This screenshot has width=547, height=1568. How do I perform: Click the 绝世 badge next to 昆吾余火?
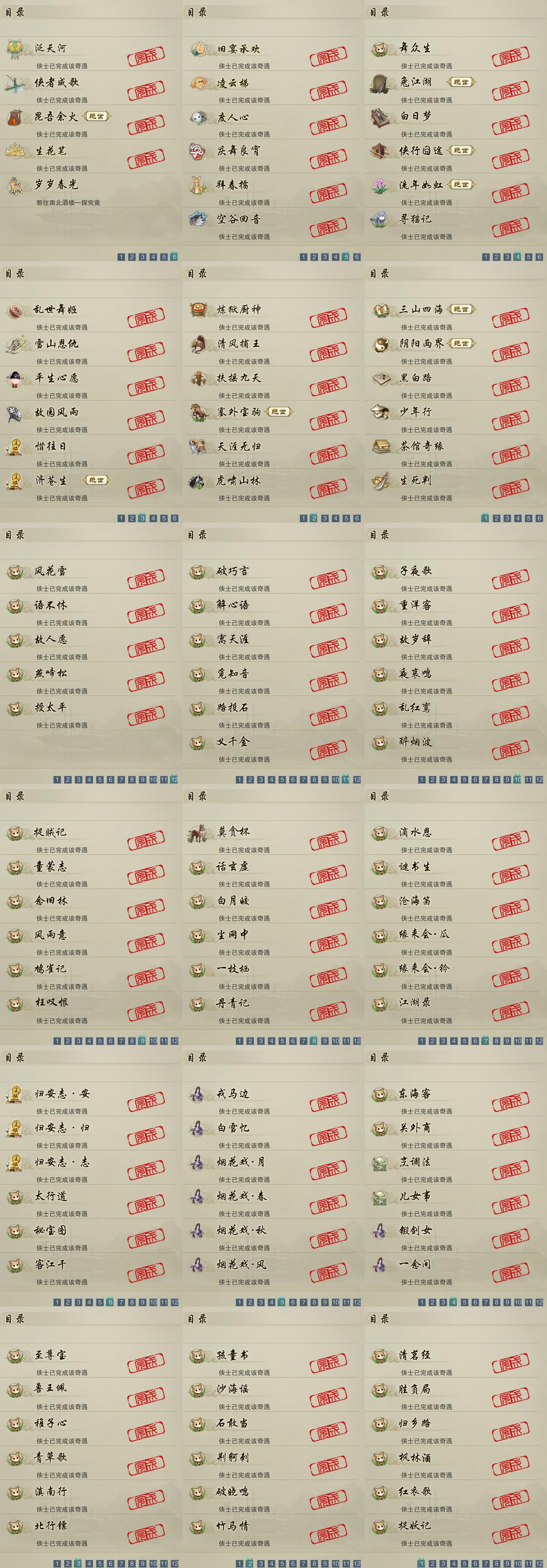96,116
